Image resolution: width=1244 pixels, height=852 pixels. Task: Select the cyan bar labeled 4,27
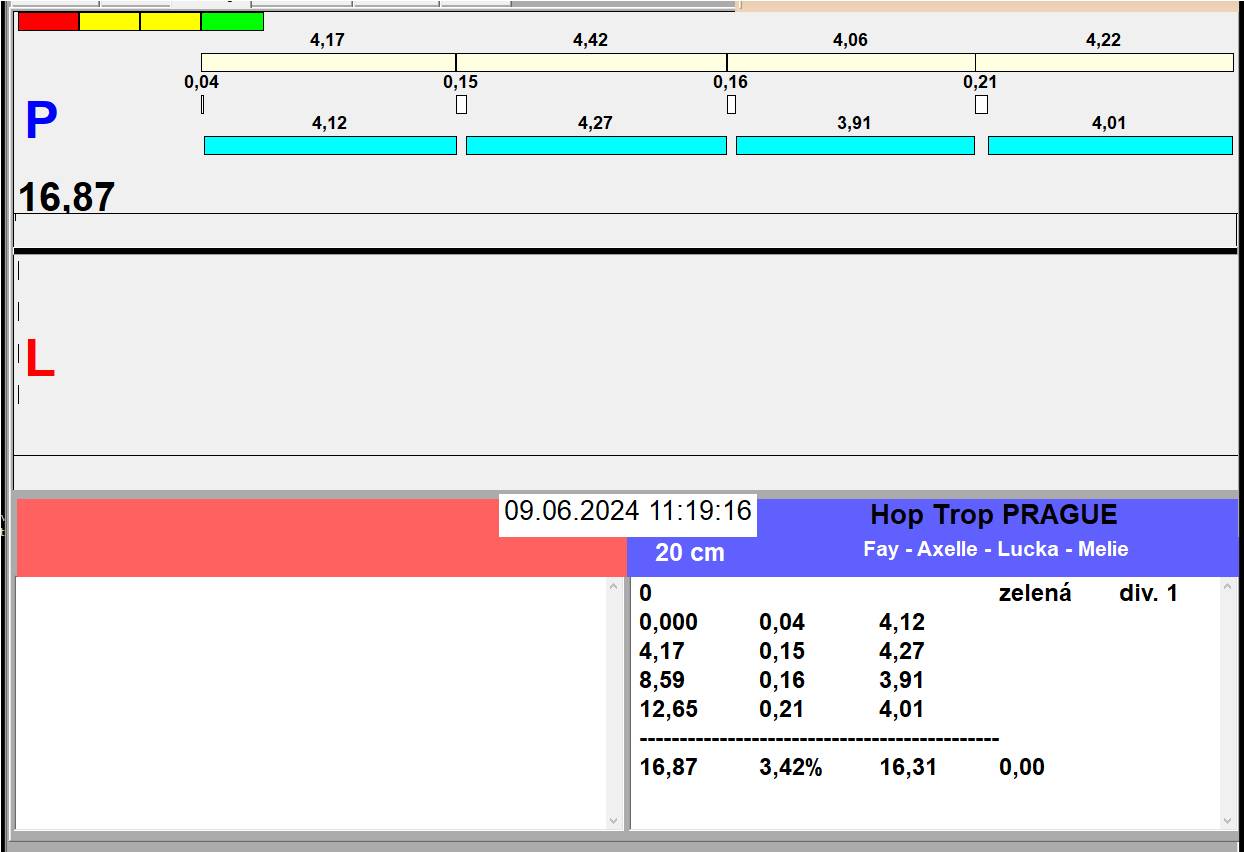tap(596, 146)
